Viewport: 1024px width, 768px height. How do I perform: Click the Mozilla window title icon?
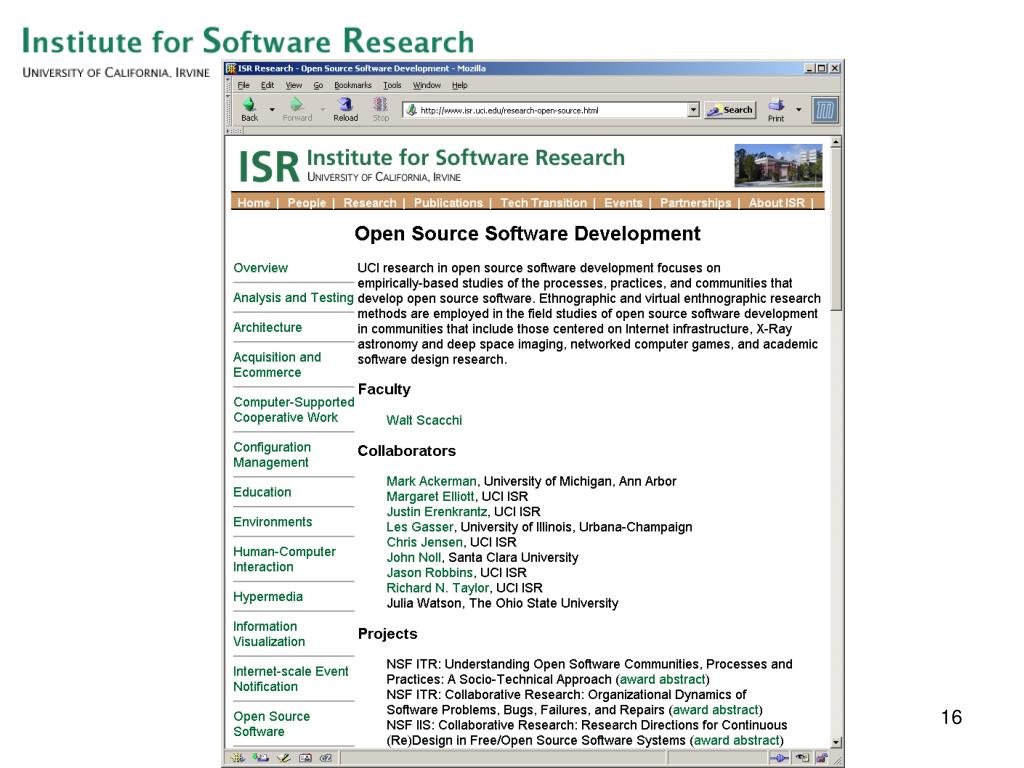click(x=231, y=68)
